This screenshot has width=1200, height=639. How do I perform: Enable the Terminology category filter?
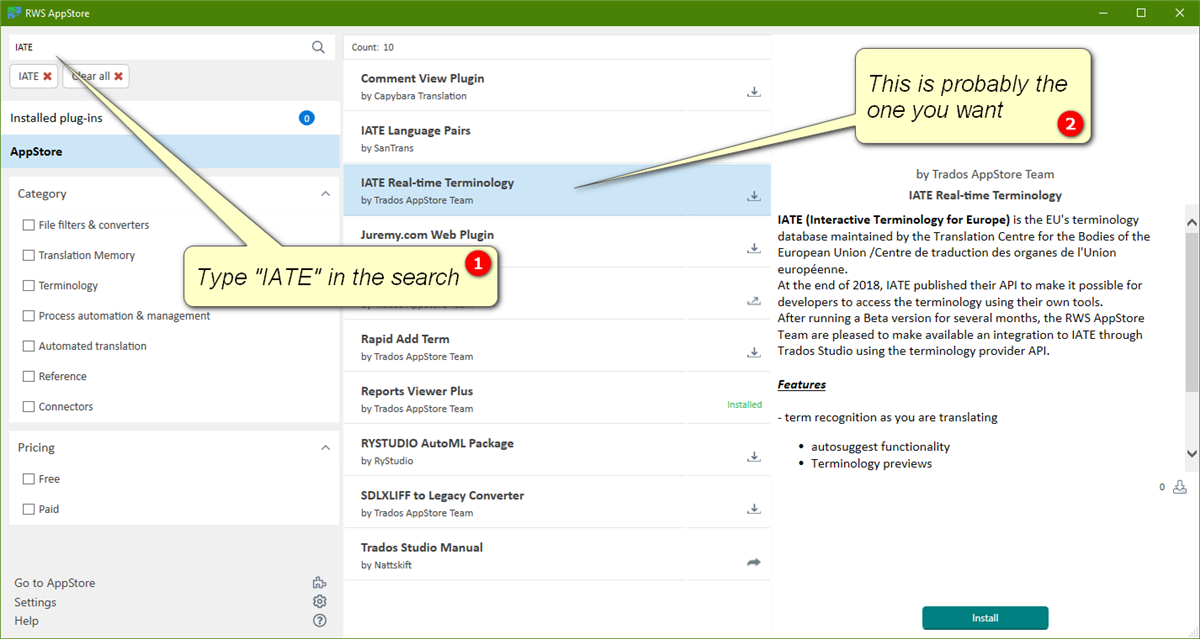(x=29, y=285)
